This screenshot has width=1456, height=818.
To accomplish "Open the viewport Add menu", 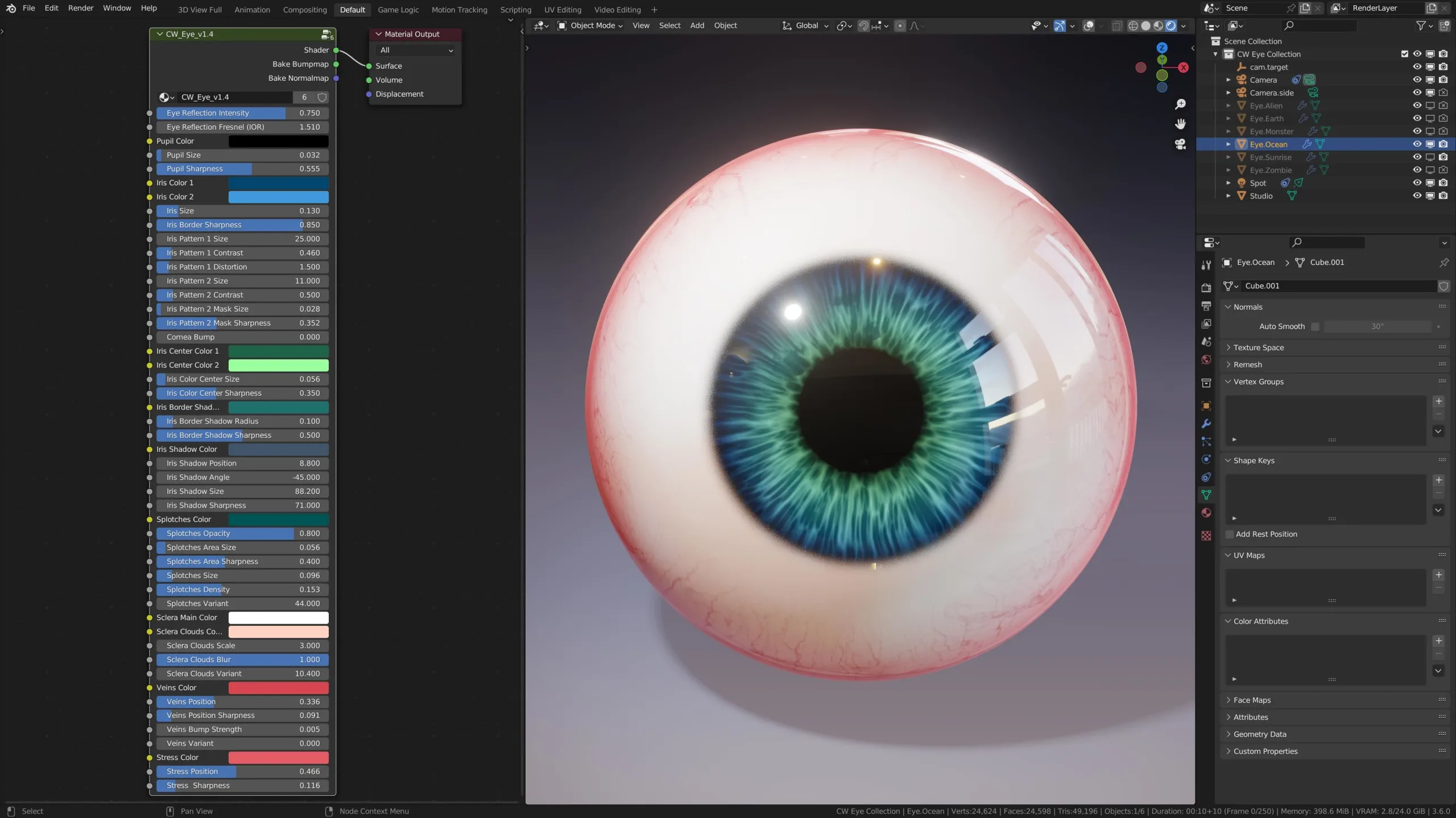I will click(x=697, y=26).
